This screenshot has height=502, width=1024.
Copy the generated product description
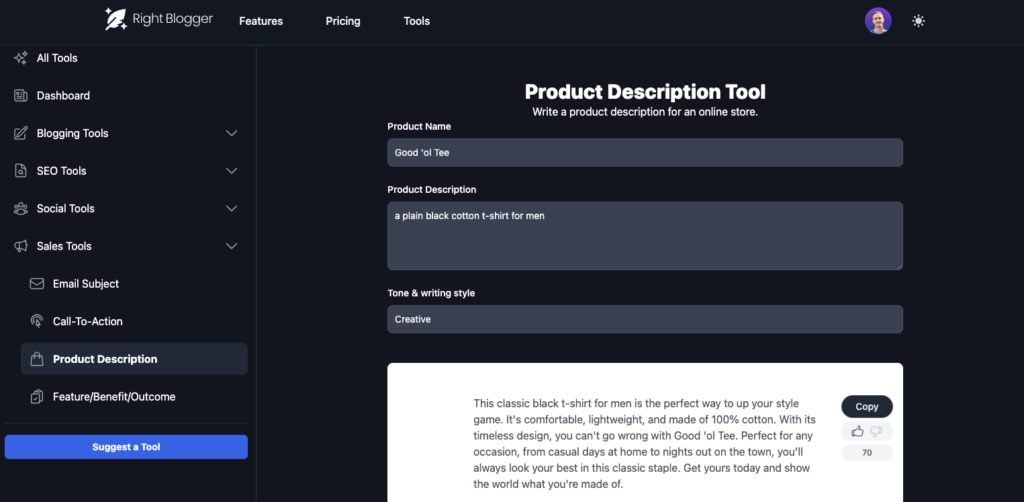click(x=866, y=406)
